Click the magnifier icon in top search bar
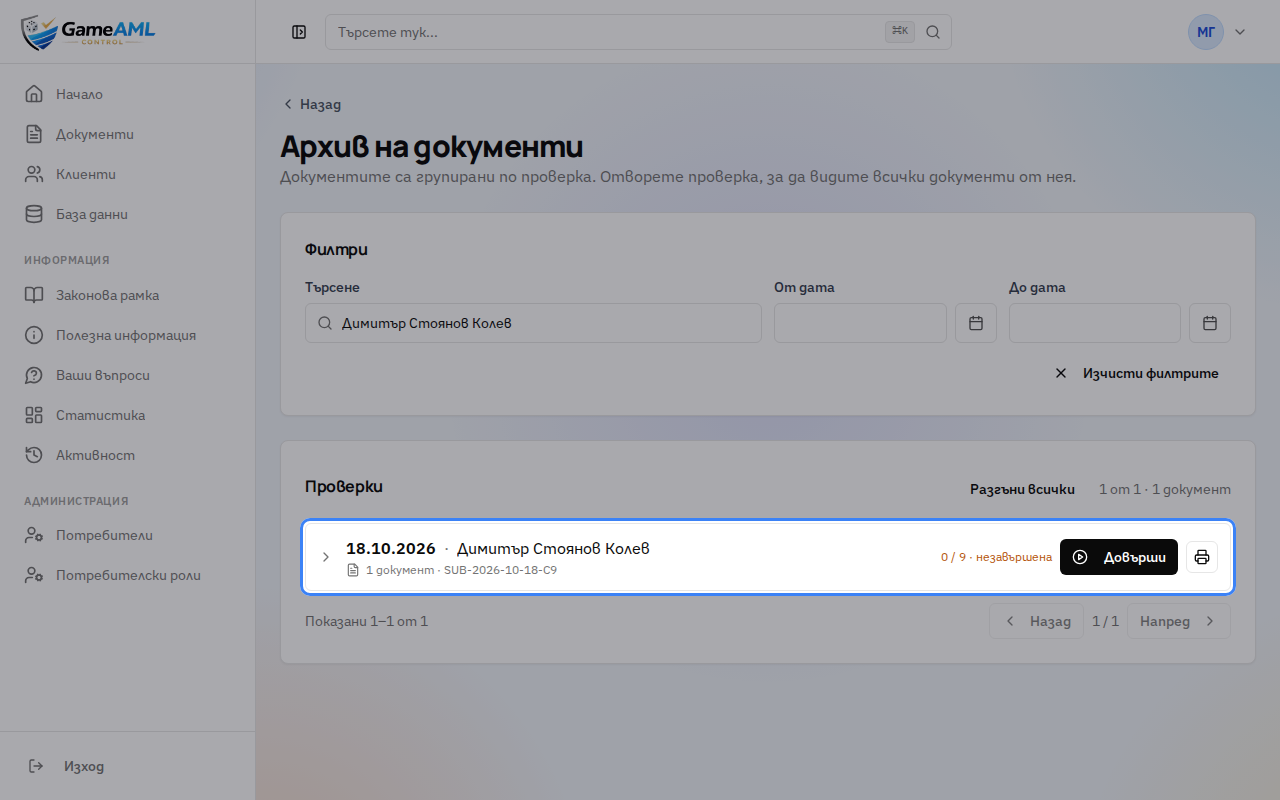The image size is (1280, 800). tap(933, 32)
